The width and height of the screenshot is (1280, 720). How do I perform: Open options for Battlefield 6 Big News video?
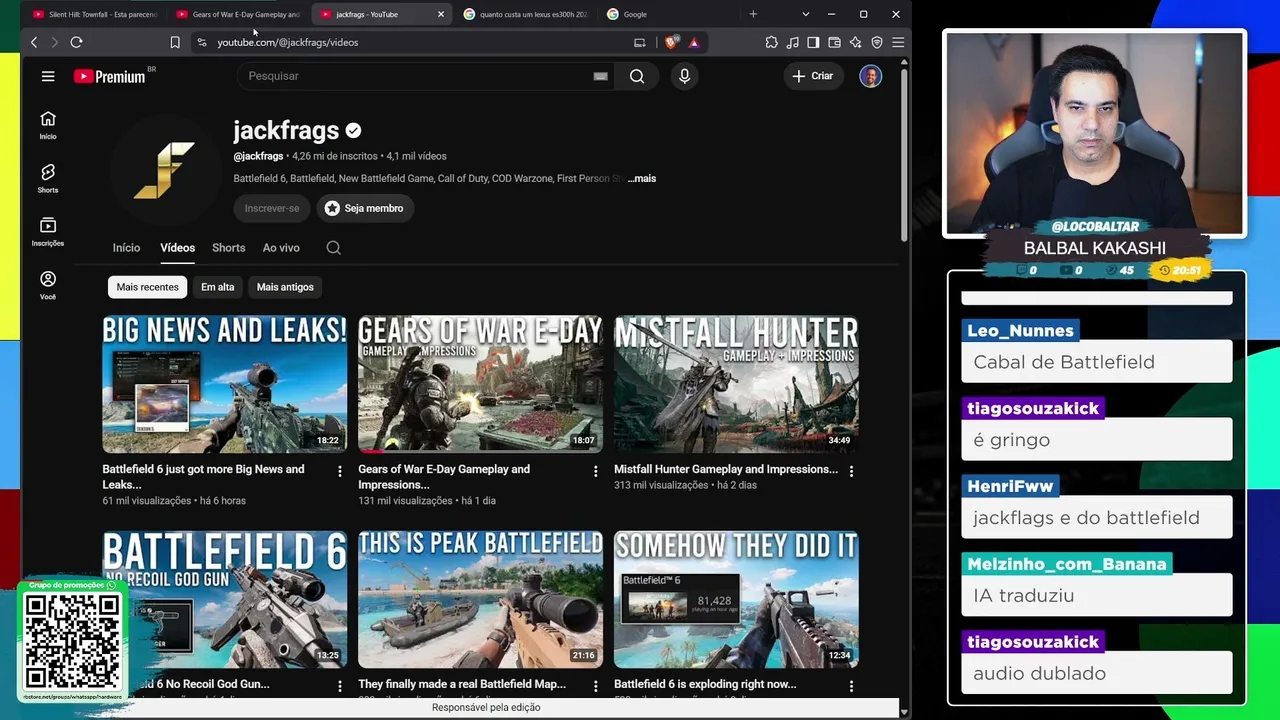tap(340, 471)
